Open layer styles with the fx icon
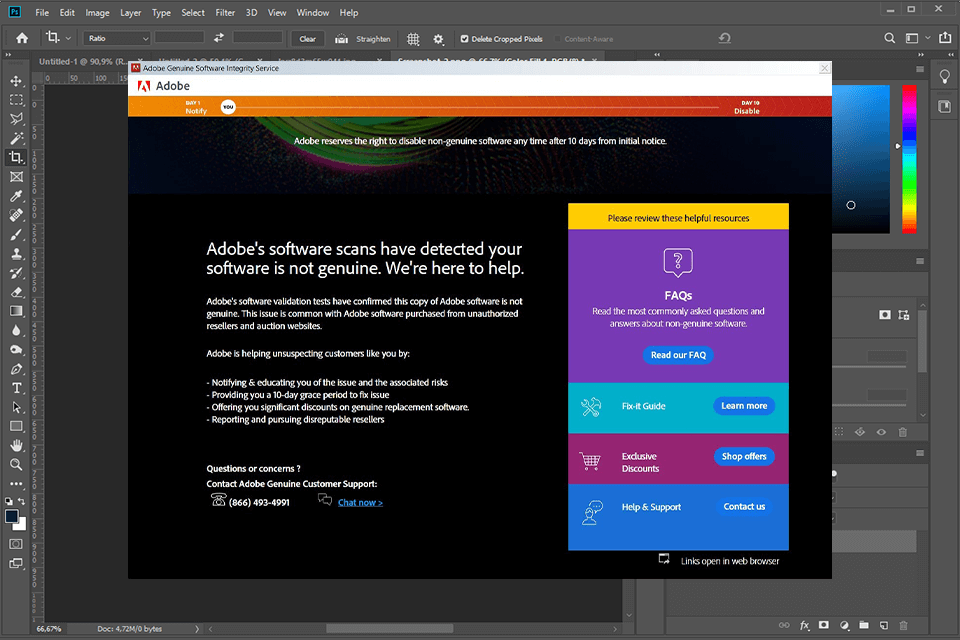Viewport: 960px width, 640px height. tap(804, 625)
